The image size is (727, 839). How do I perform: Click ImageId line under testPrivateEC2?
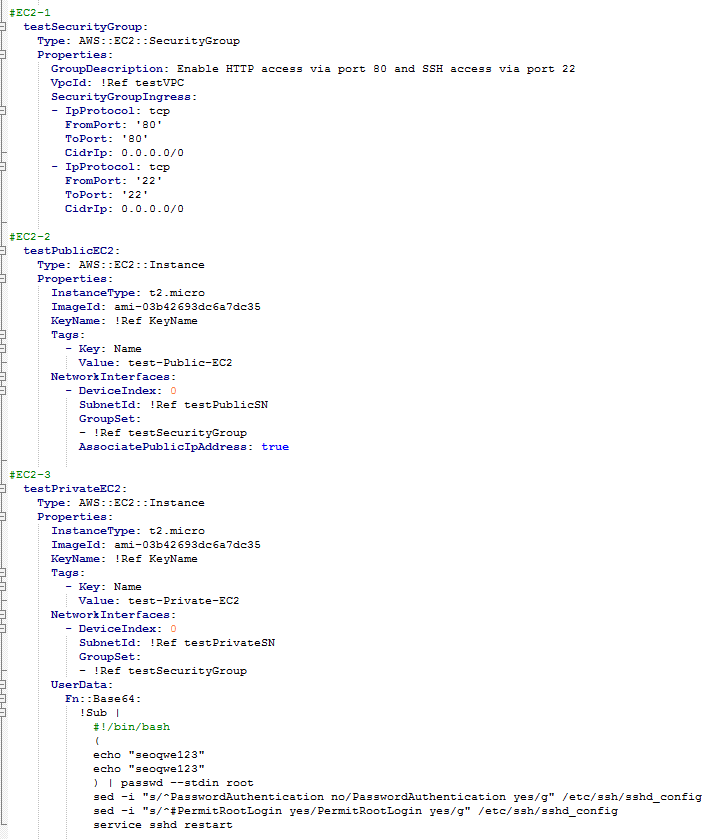pyautogui.click(x=156, y=545)
